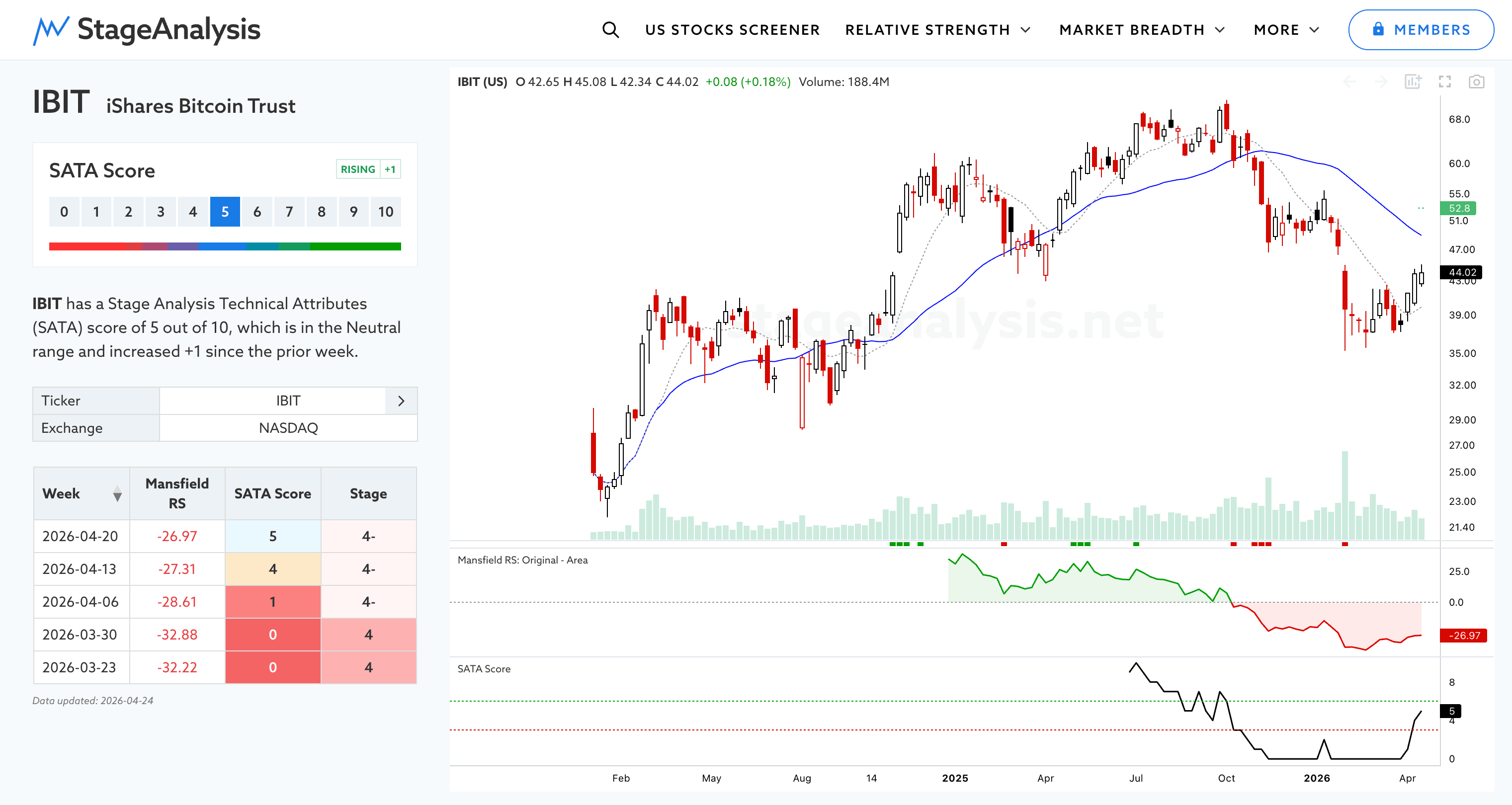This screenshot has height=805, width=1512.
Task: Click the search magnifier icon
Action: (610, 30)
